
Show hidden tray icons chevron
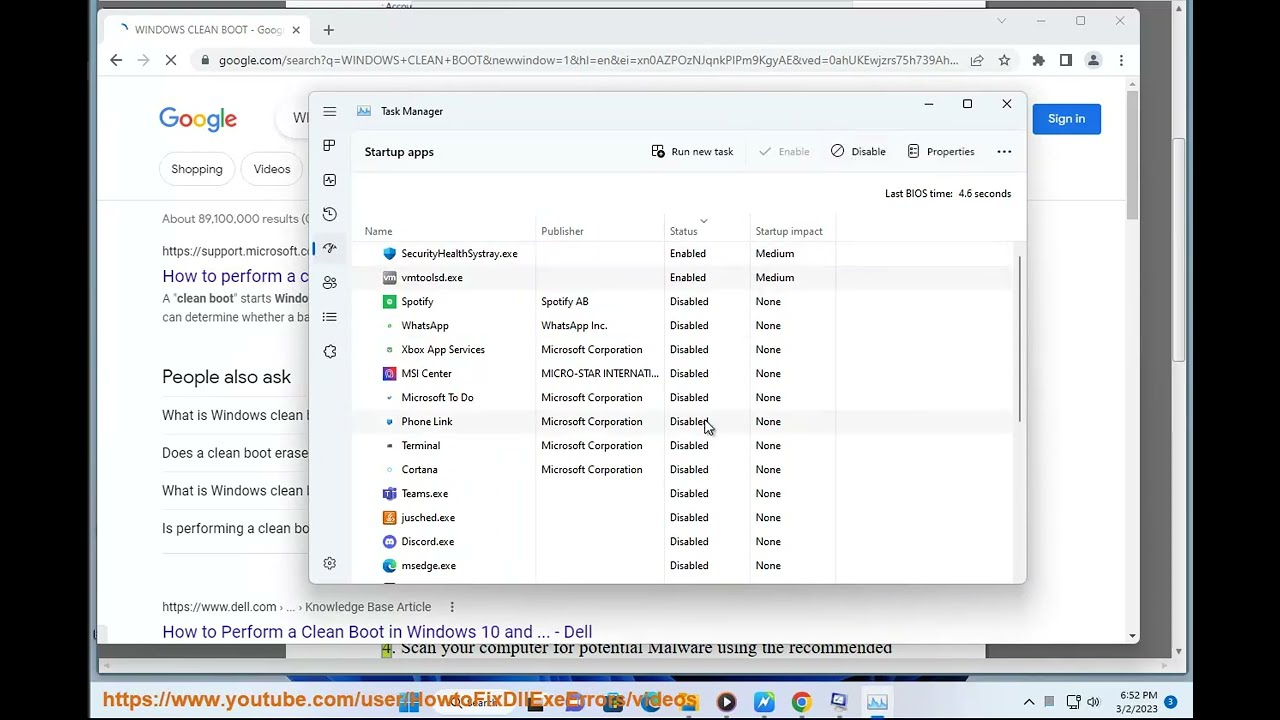coord(1029,702)
